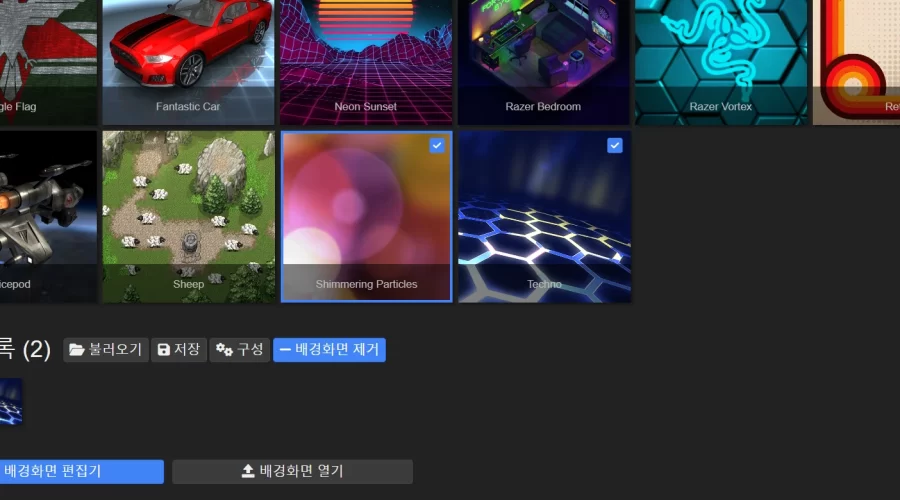
Task: Open the 구성 configure button
Action: click(x=239, y=350)
